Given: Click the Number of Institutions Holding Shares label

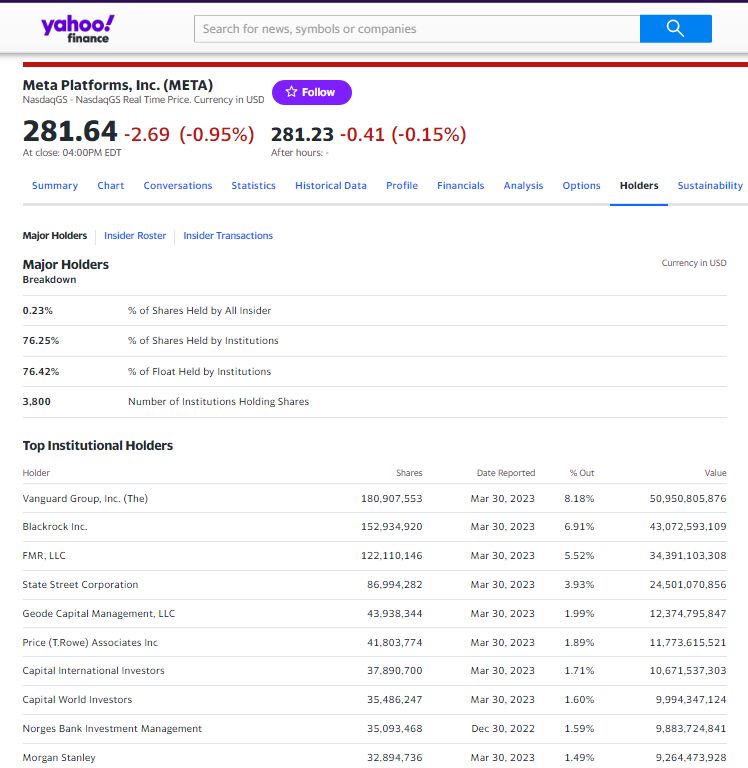Looking at the screenshot, I should pos(218,402).
